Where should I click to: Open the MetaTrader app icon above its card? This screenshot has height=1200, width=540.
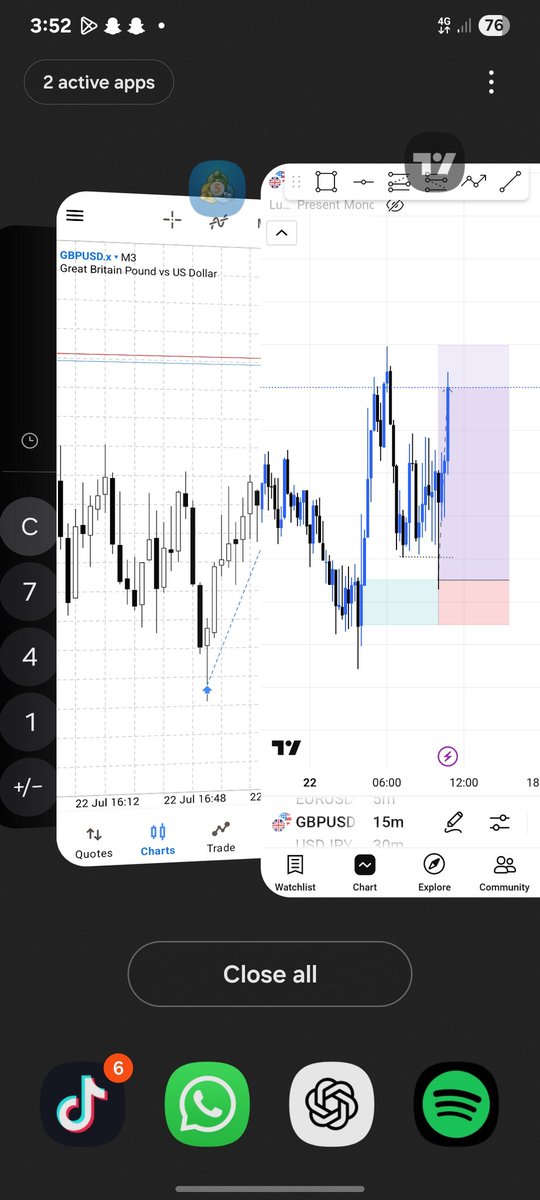tap(218, 189)
